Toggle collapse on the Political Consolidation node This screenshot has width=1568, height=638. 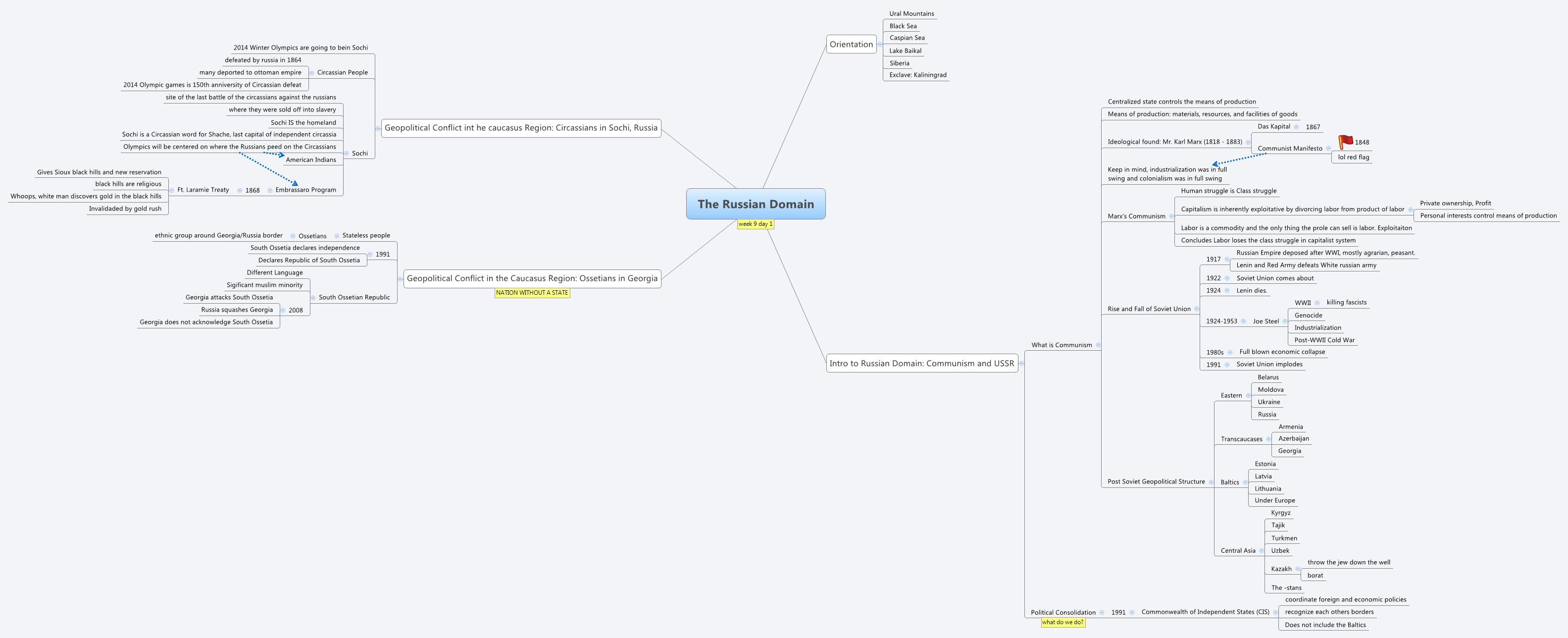[1102, 612]
